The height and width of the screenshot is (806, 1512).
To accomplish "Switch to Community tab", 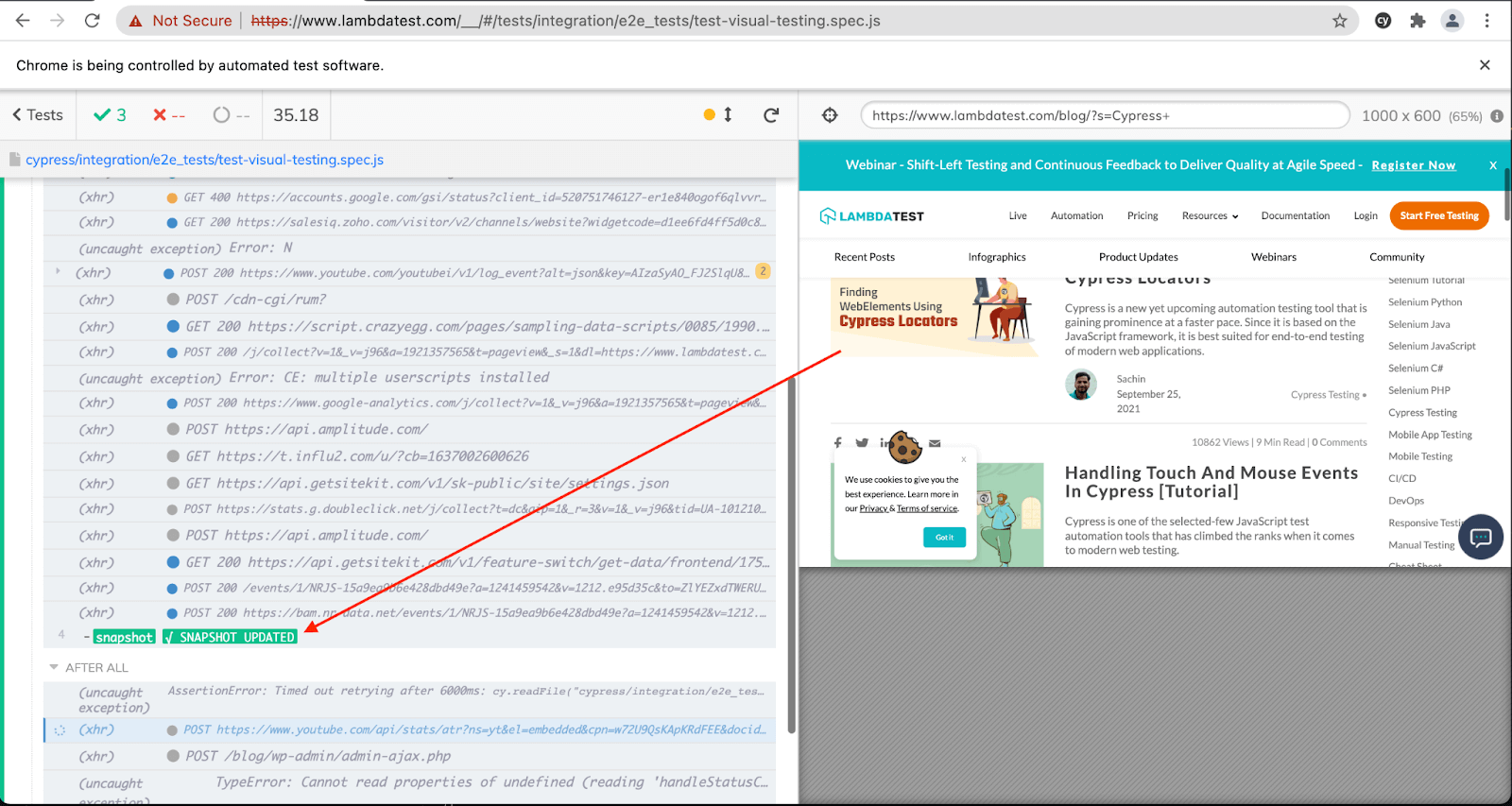I will (1397, 257).
